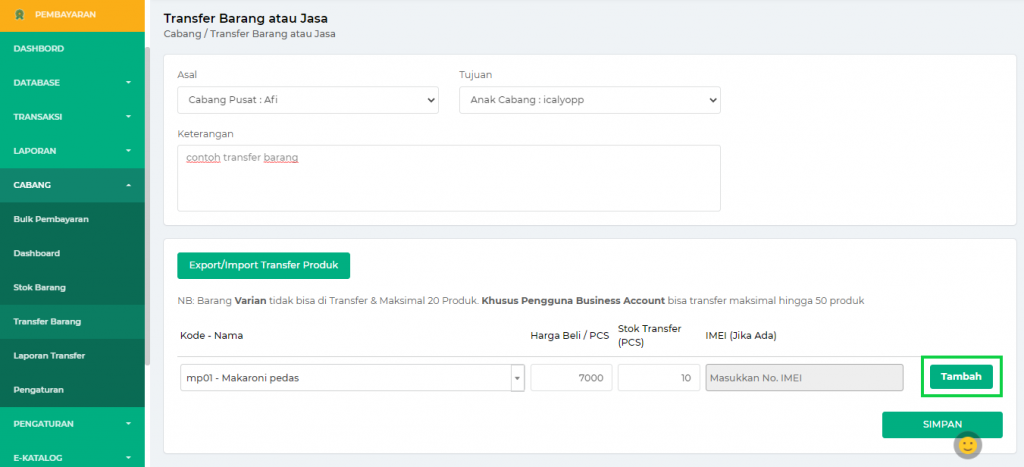Screen dimensions: 1024x467
Task: Click the SIMPAN button
Action: [x=941, y=424]
